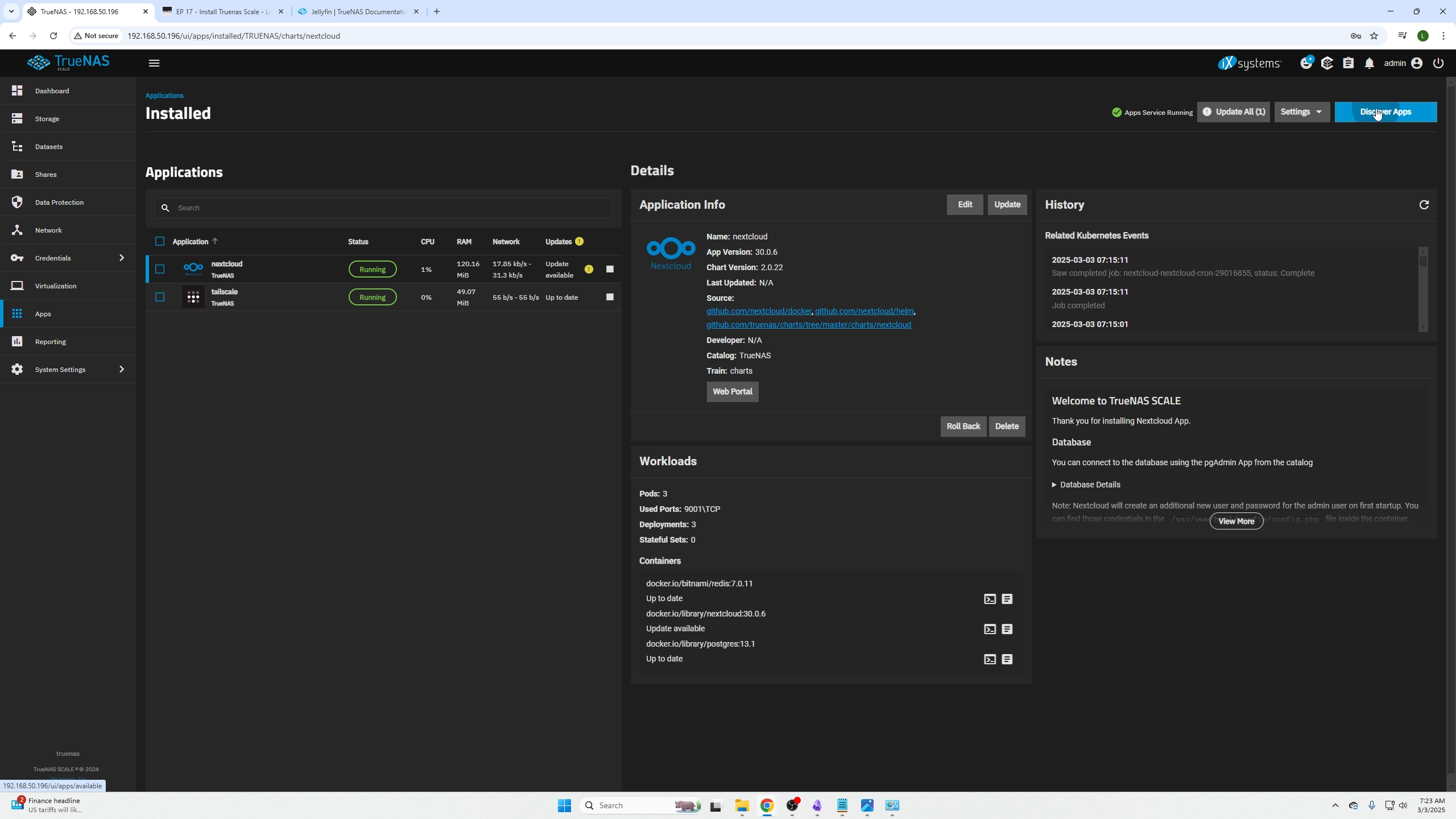Open the running jobs clipboard icon
This screenshot has width=1456, height=819.
click(1348, 63)
